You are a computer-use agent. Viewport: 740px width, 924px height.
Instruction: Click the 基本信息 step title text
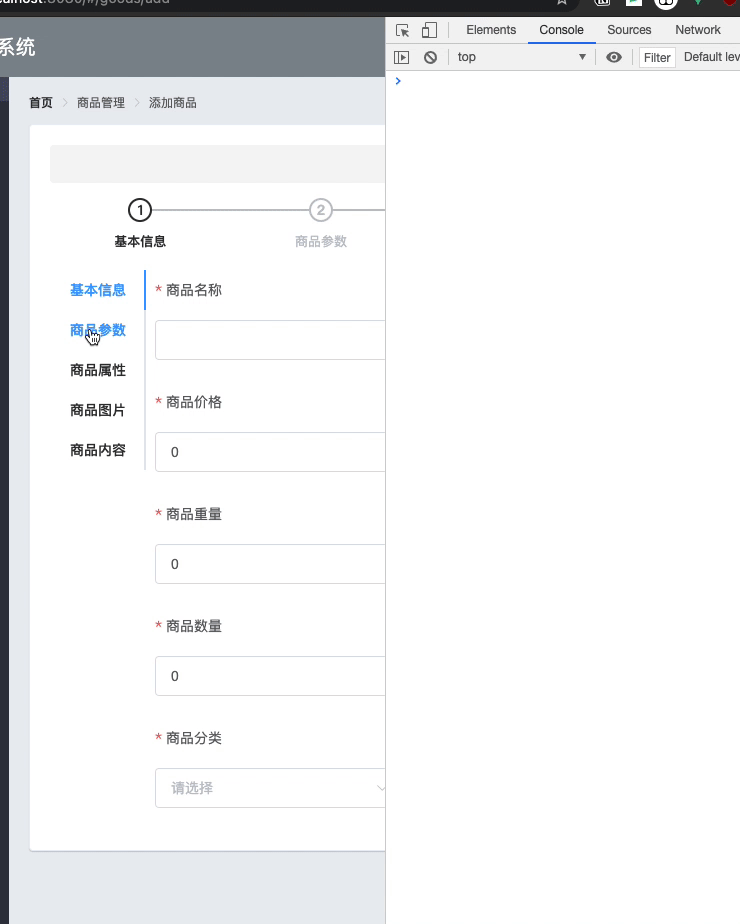(140, 242)
